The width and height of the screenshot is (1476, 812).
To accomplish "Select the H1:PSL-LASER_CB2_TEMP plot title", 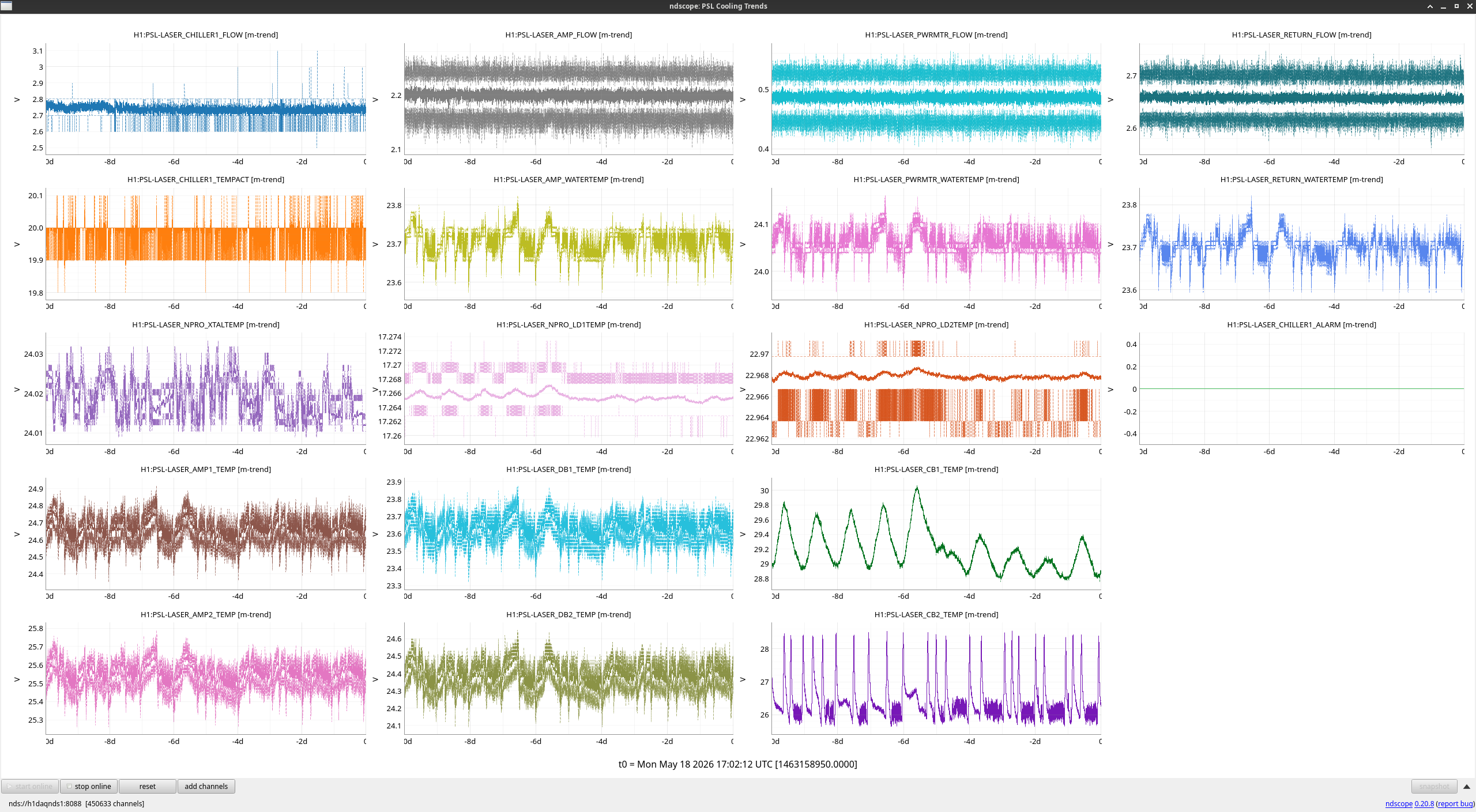I will (936, 615).
